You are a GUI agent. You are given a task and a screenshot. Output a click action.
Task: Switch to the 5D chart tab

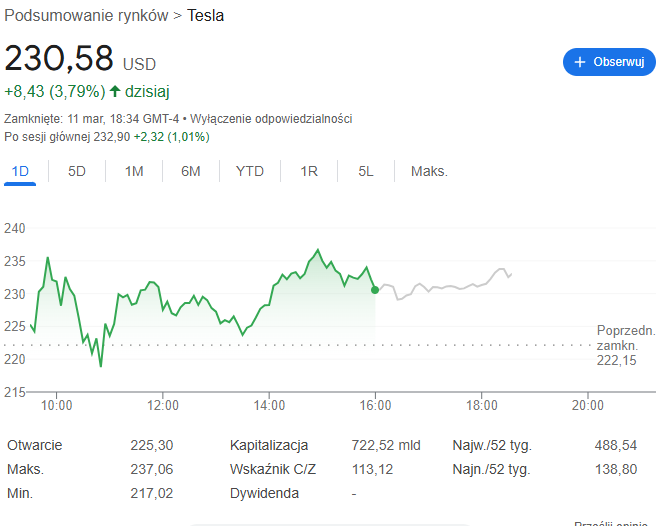coord(77,171)
